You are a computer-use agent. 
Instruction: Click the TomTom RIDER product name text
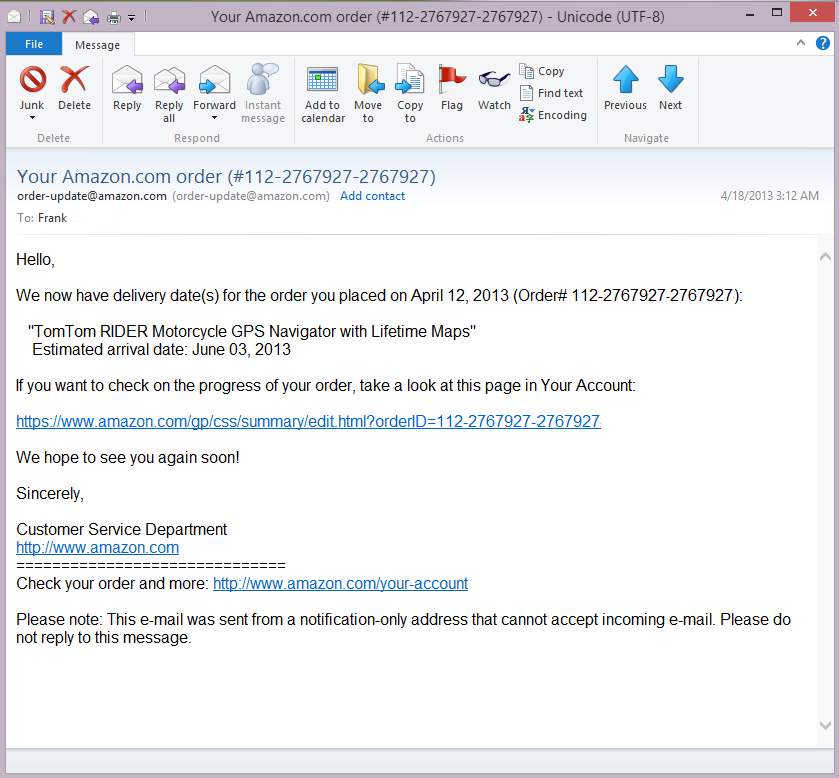[x=251, y=331]
